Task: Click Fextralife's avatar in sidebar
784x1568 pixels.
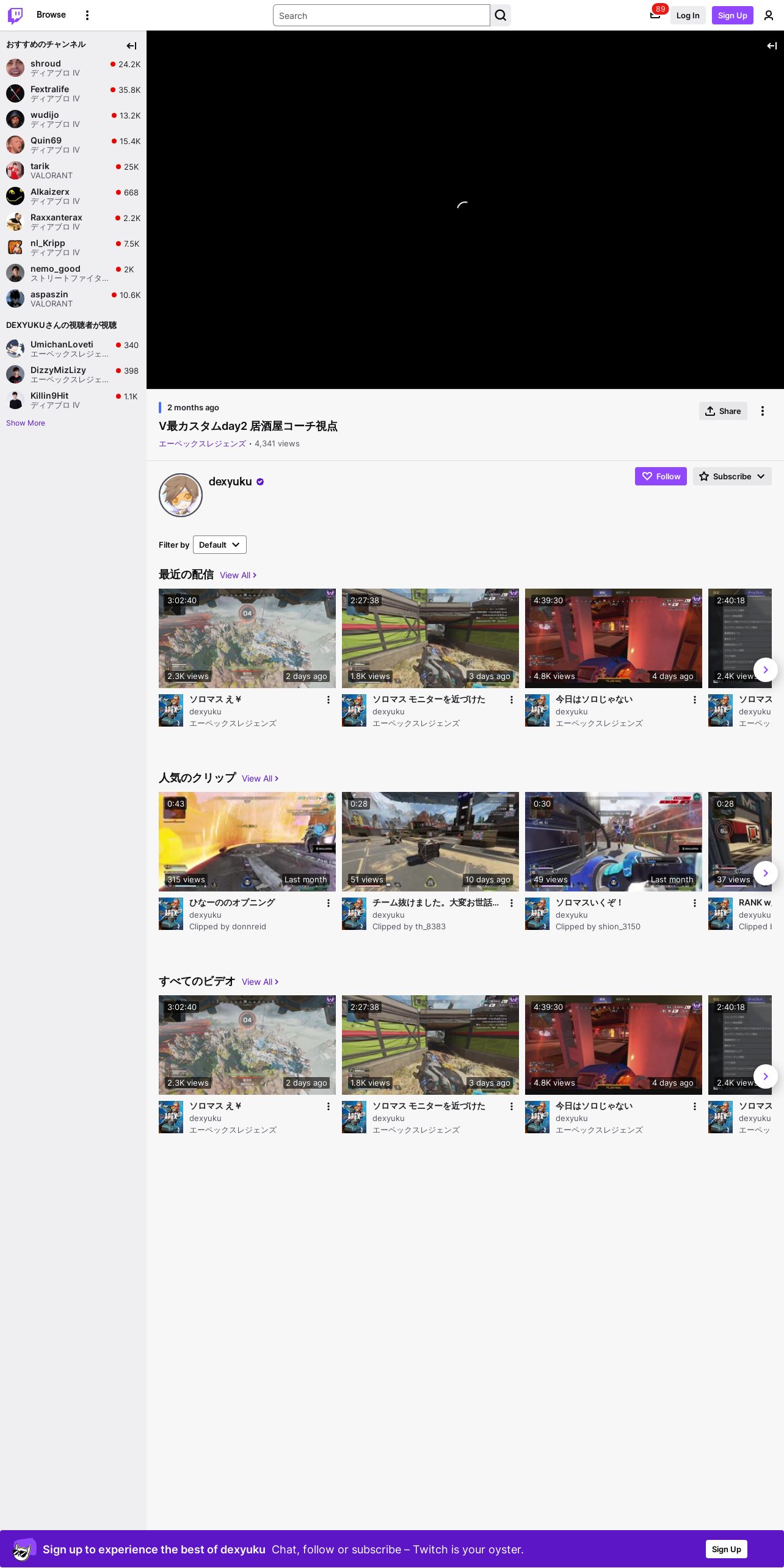Action: click(15, 93)
